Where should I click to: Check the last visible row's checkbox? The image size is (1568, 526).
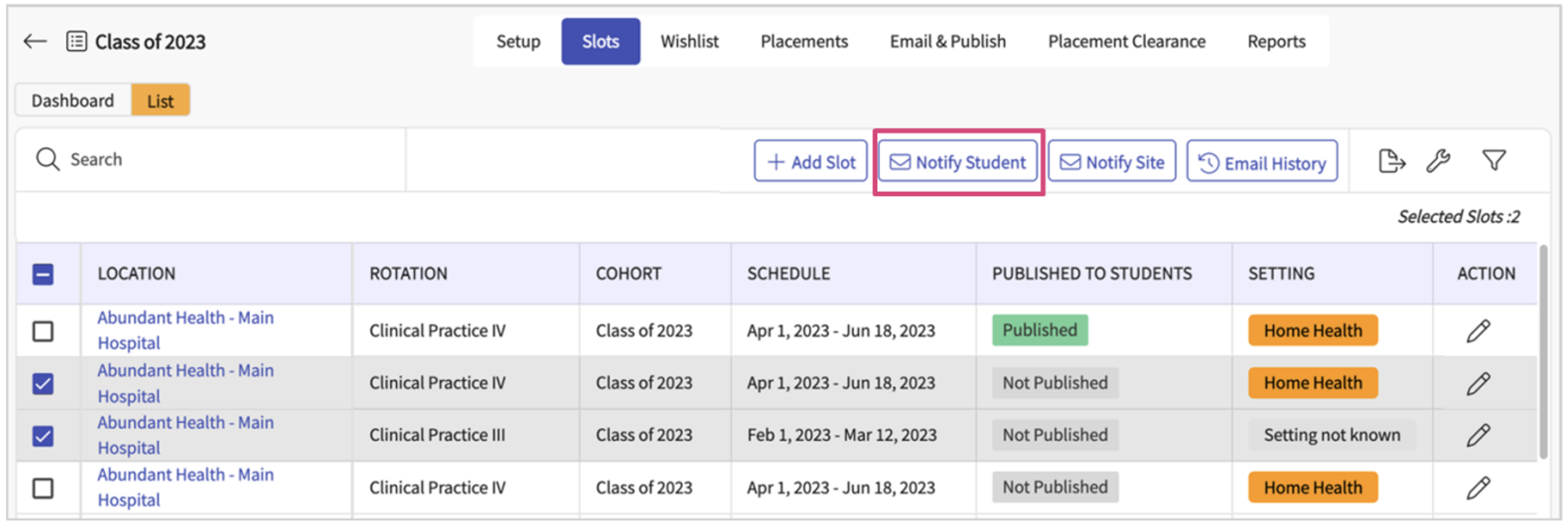43,488
